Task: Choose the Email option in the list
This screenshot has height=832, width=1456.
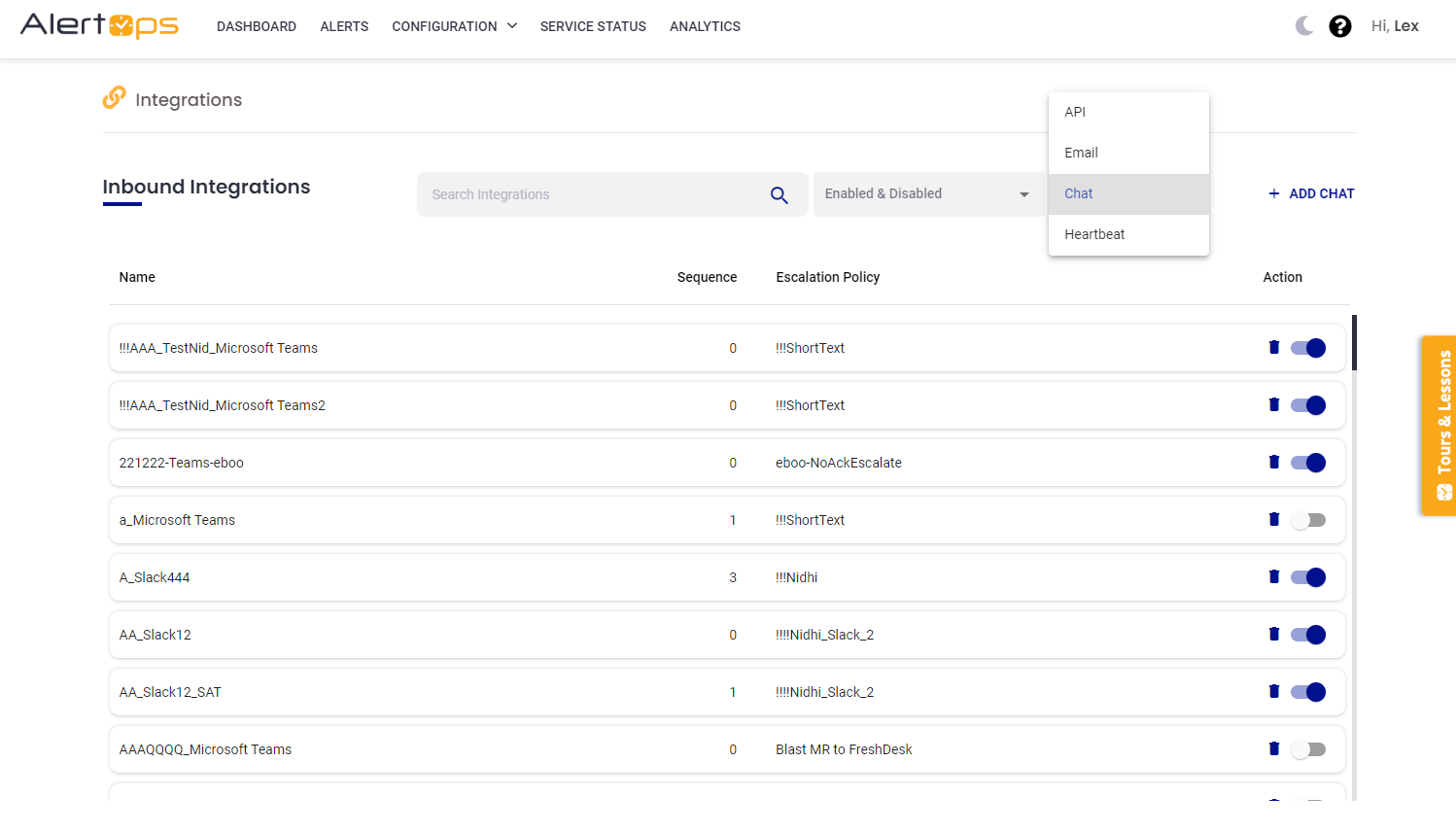Action: [1081, 153]
